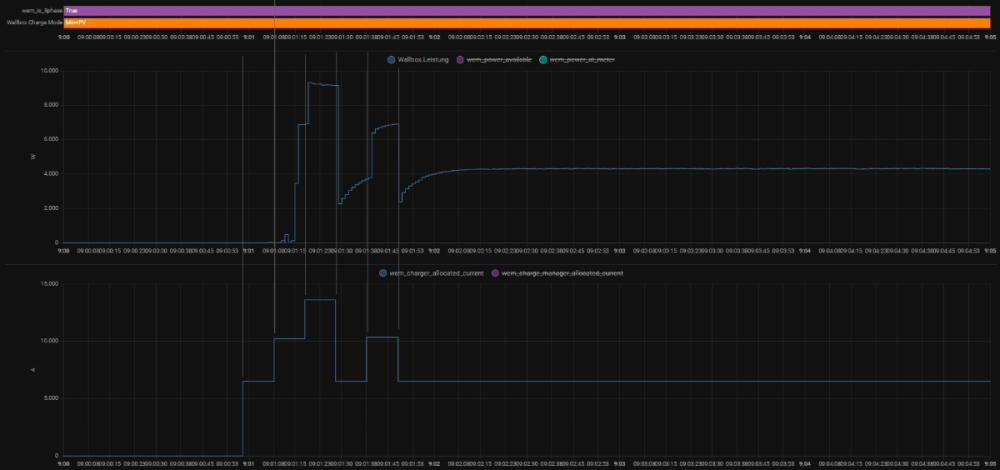Click the blue wem_charger_allocated_current legend dot

(384, 272)
